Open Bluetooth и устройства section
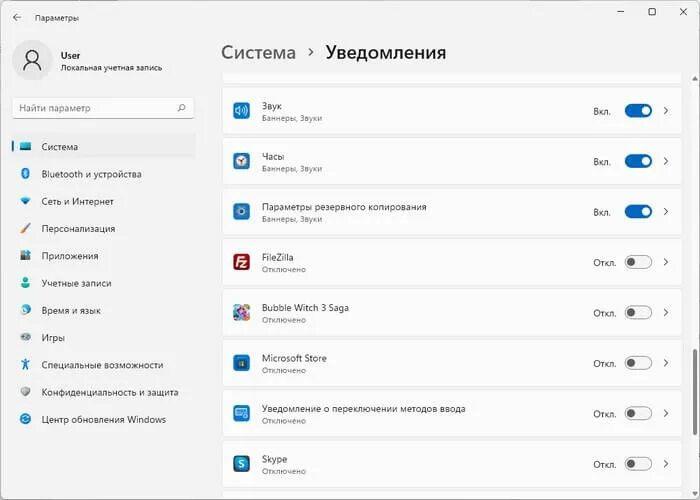The height and width of the screenshot is (500, 700). coord(91,174)
